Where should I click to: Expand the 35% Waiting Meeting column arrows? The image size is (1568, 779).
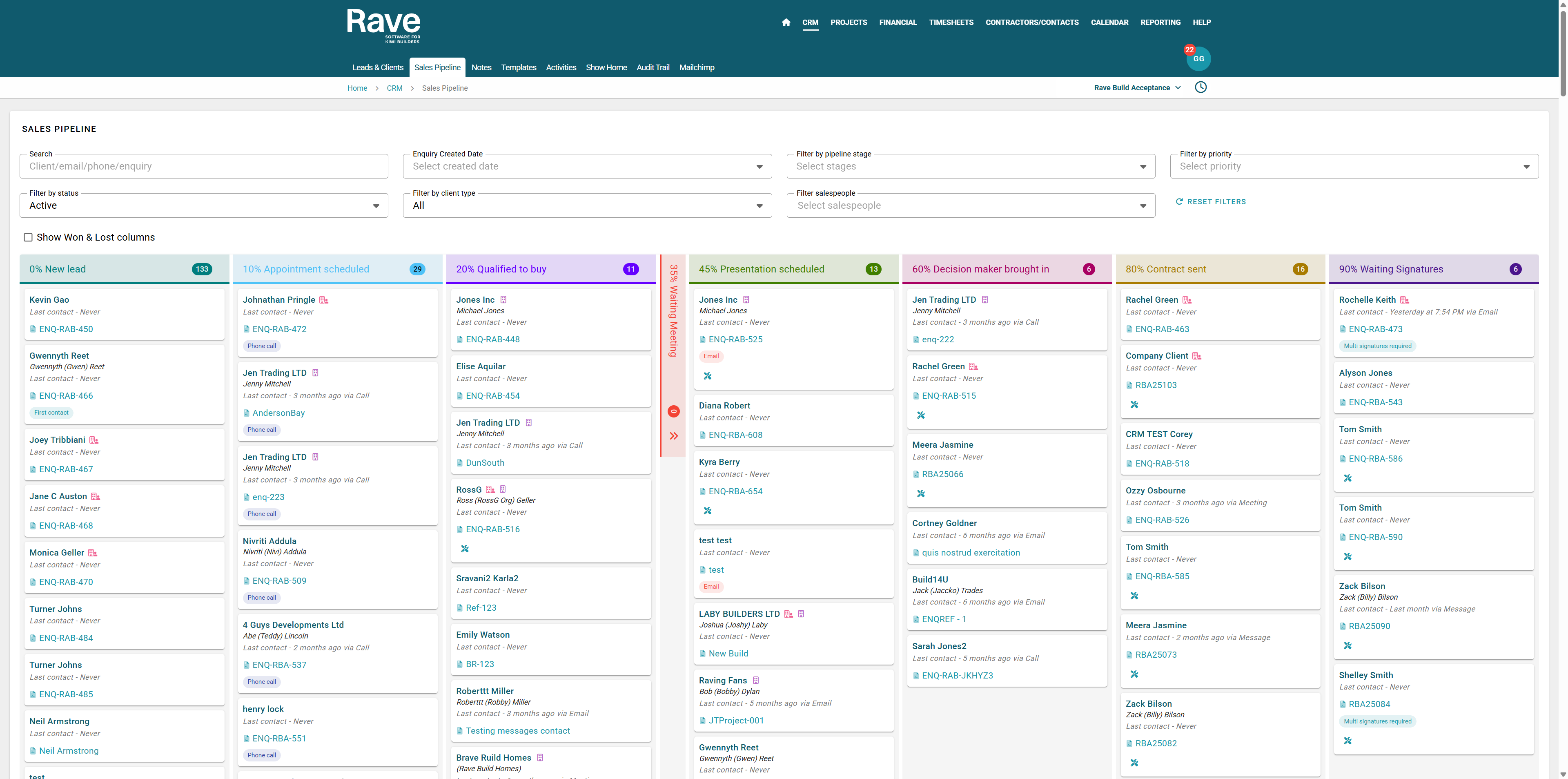tap(673, 436)
